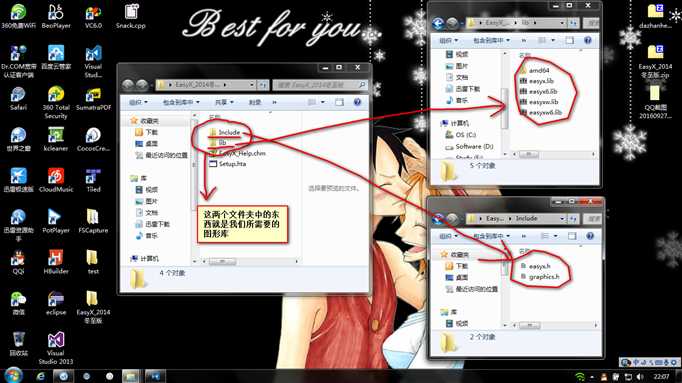Launch eclipse from the desktop
This screenshot has height=383, width=682.
(x=56, y=303)
